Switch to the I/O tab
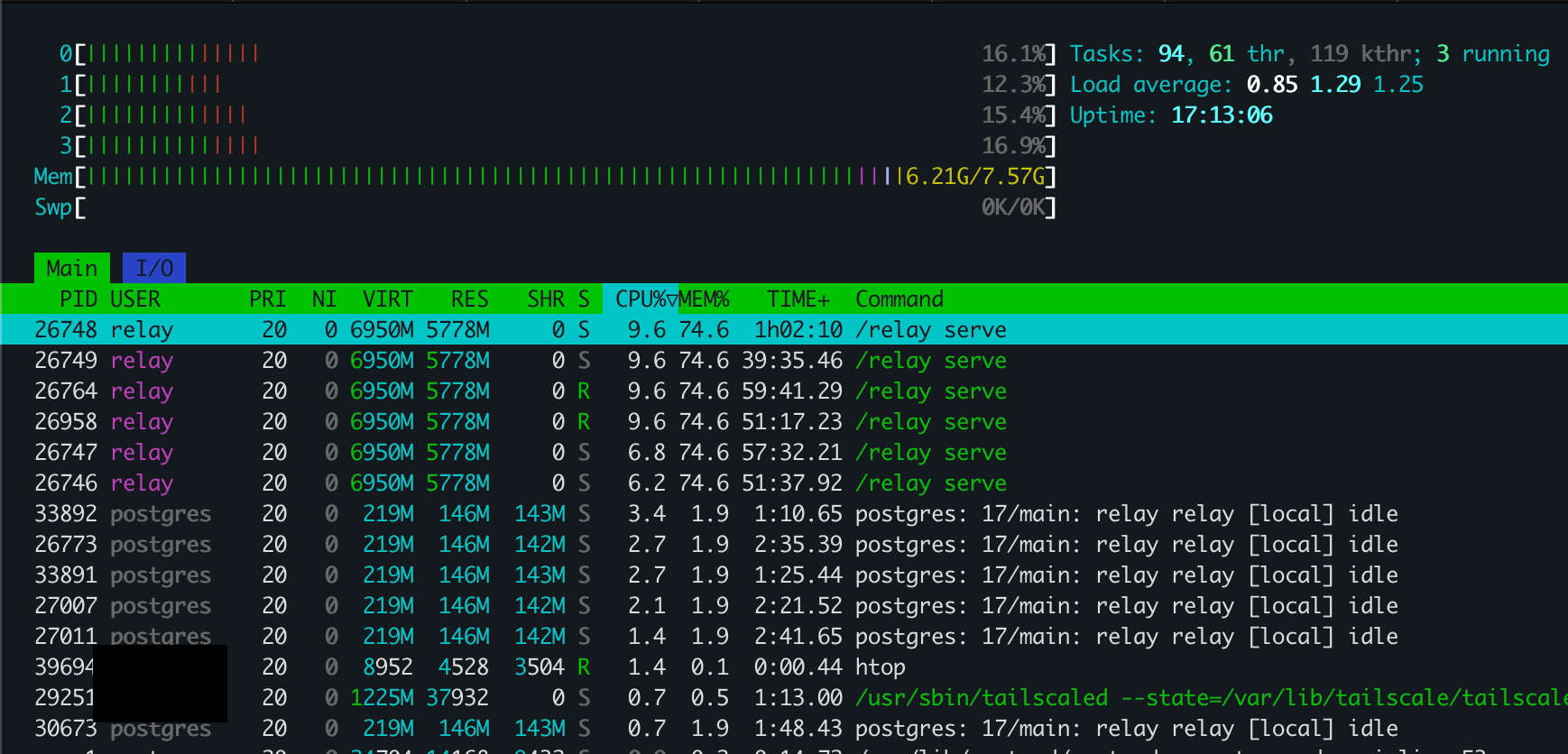Screen dimensions: 1568x754 [154, 268]
